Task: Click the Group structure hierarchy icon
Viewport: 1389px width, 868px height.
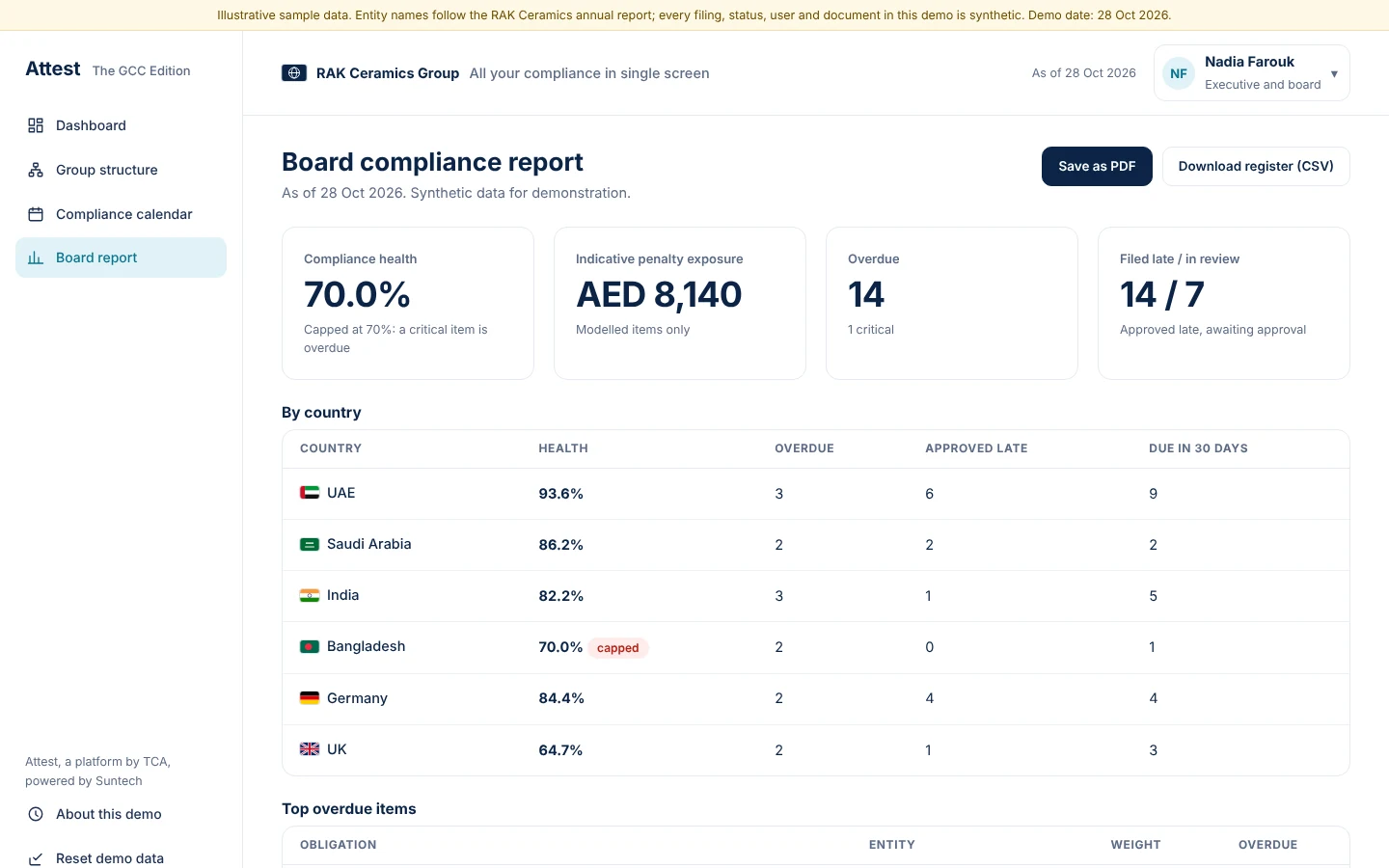Action: [x=36, y=170]
